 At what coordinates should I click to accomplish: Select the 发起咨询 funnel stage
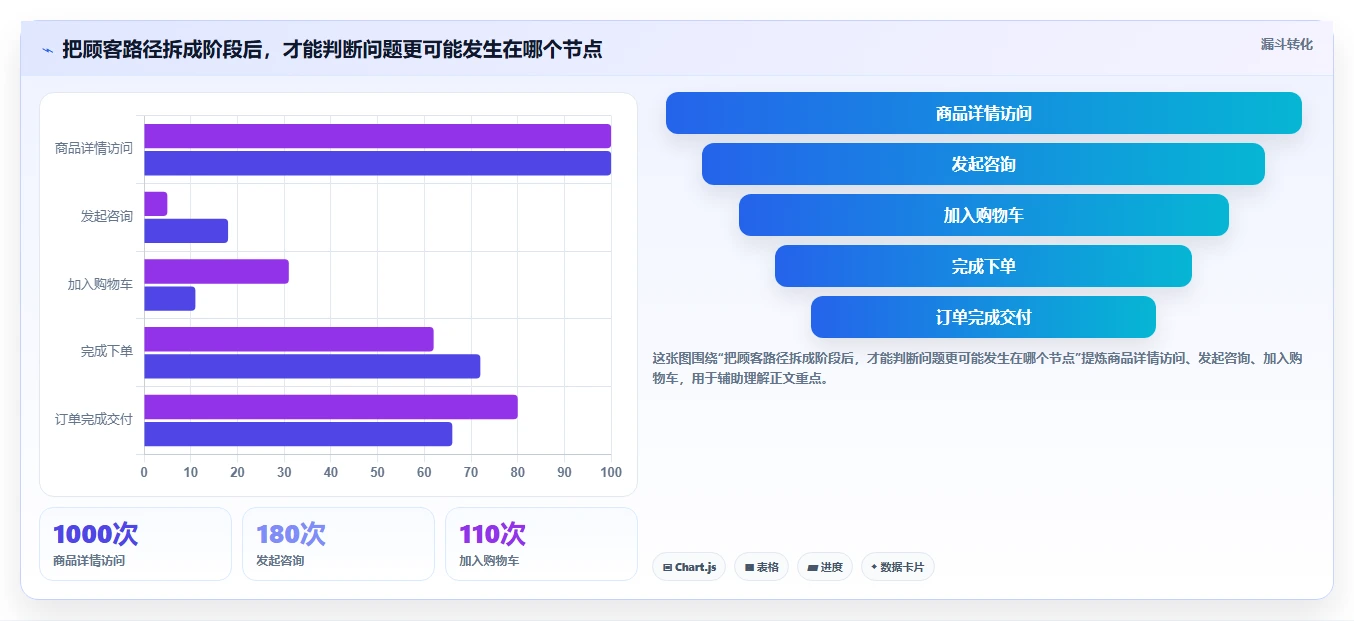(x=983, y=164)
